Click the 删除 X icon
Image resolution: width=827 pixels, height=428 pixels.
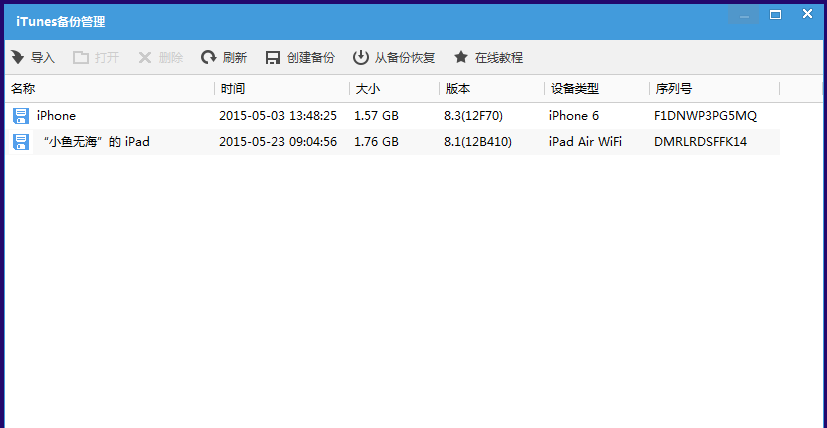point(145,58)
